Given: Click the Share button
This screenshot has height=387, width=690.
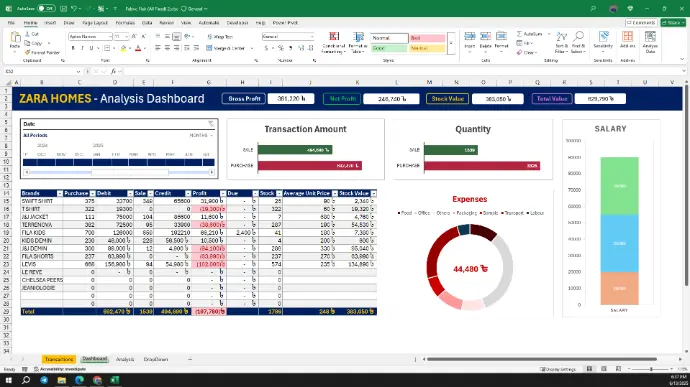Looking at the screenshot, I should coord(673,22).
